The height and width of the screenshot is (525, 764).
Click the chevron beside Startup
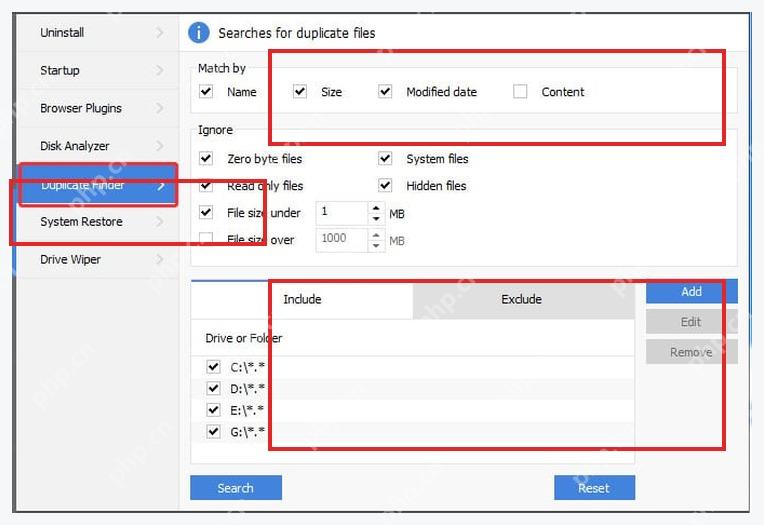click(159, 70)
